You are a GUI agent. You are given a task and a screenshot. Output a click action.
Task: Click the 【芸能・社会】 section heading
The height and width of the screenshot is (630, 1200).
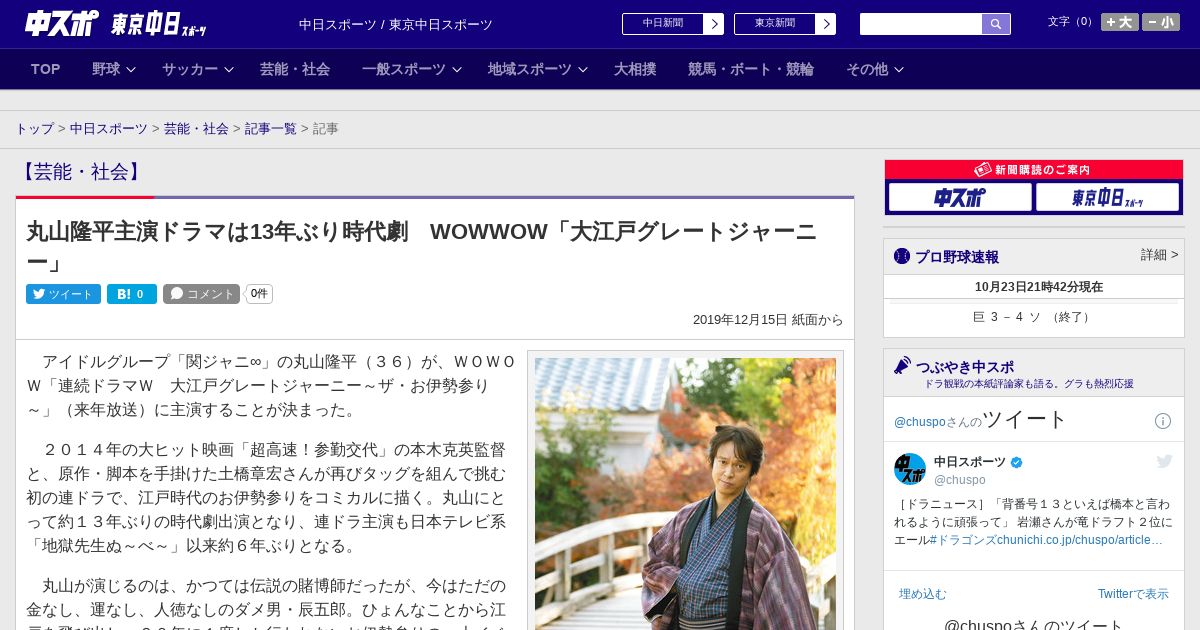coord(82,172)
